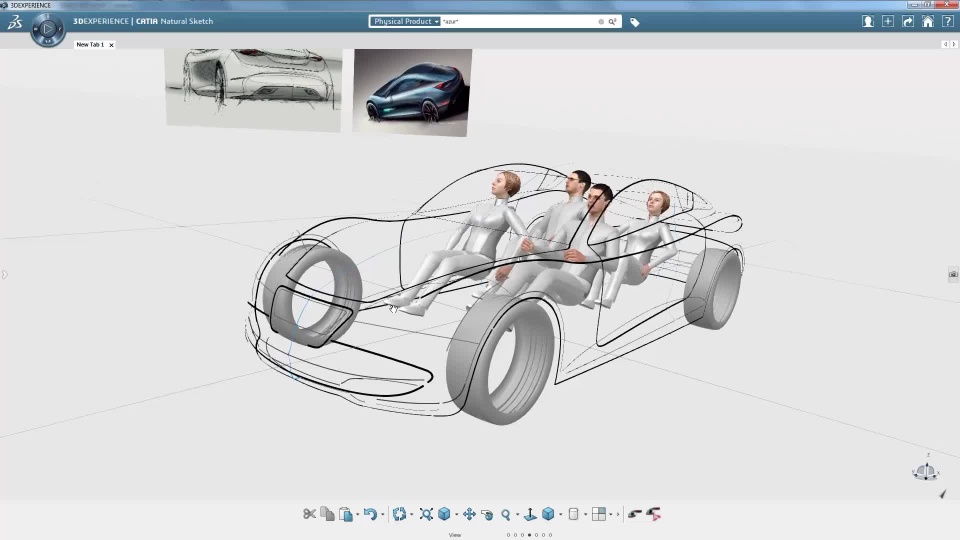This screenshot has width=960, height=540.
Task: Click the tag icon beside search
Action: coord(634,22)
